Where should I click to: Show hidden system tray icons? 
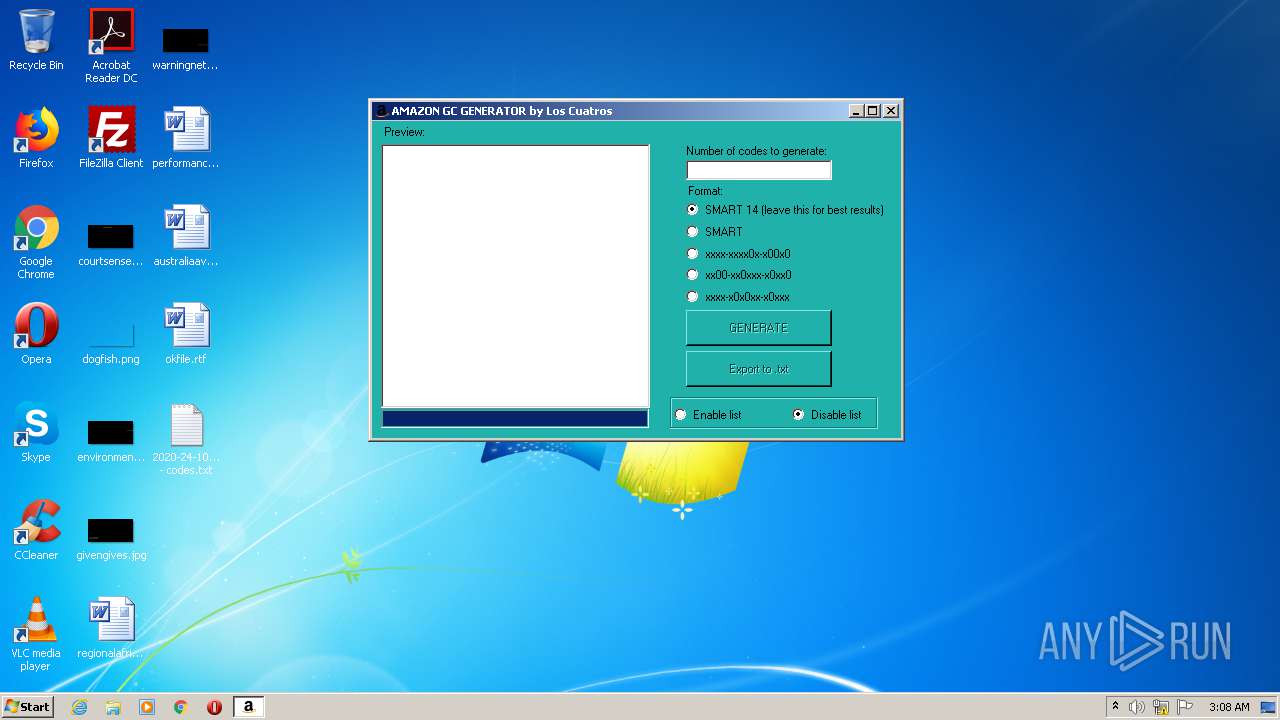click(x=1115, y=707)
